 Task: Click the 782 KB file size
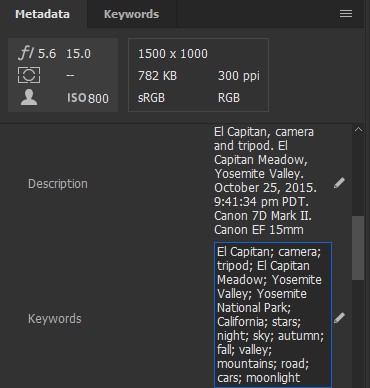[157, 76]
